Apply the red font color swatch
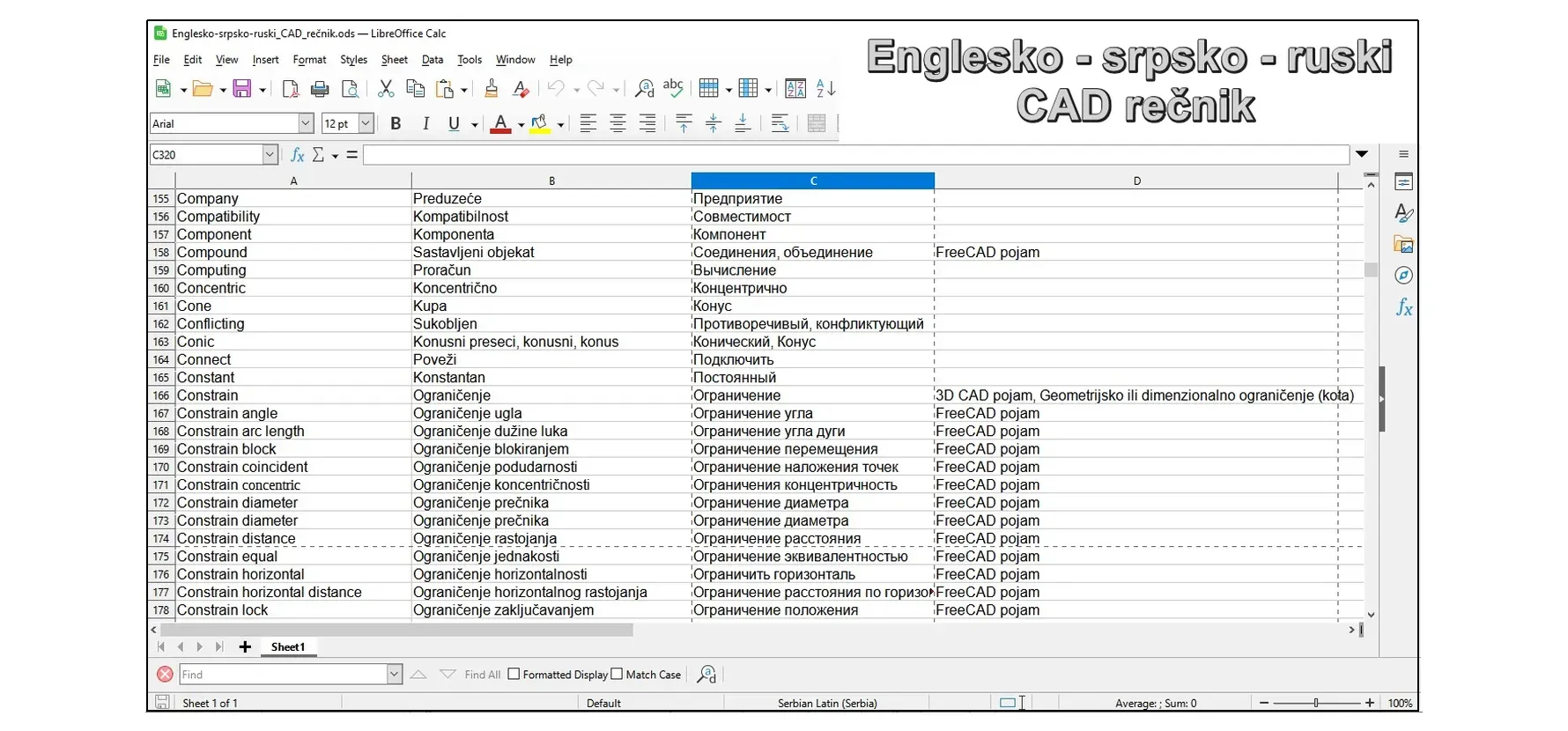This screenshot has height=731, width=1568. (500, 124)
